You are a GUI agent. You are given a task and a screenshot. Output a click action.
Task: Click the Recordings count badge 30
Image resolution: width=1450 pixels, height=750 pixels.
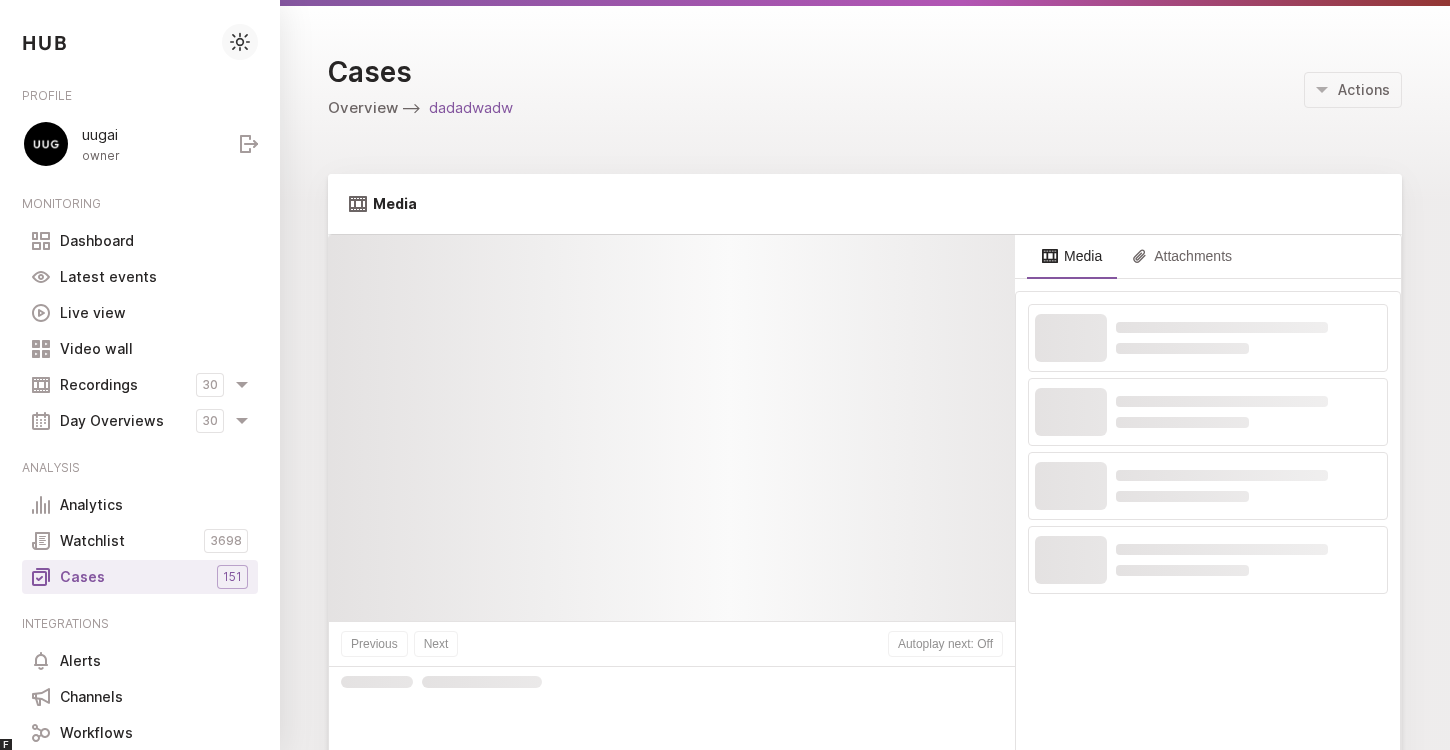pos(210,385)
